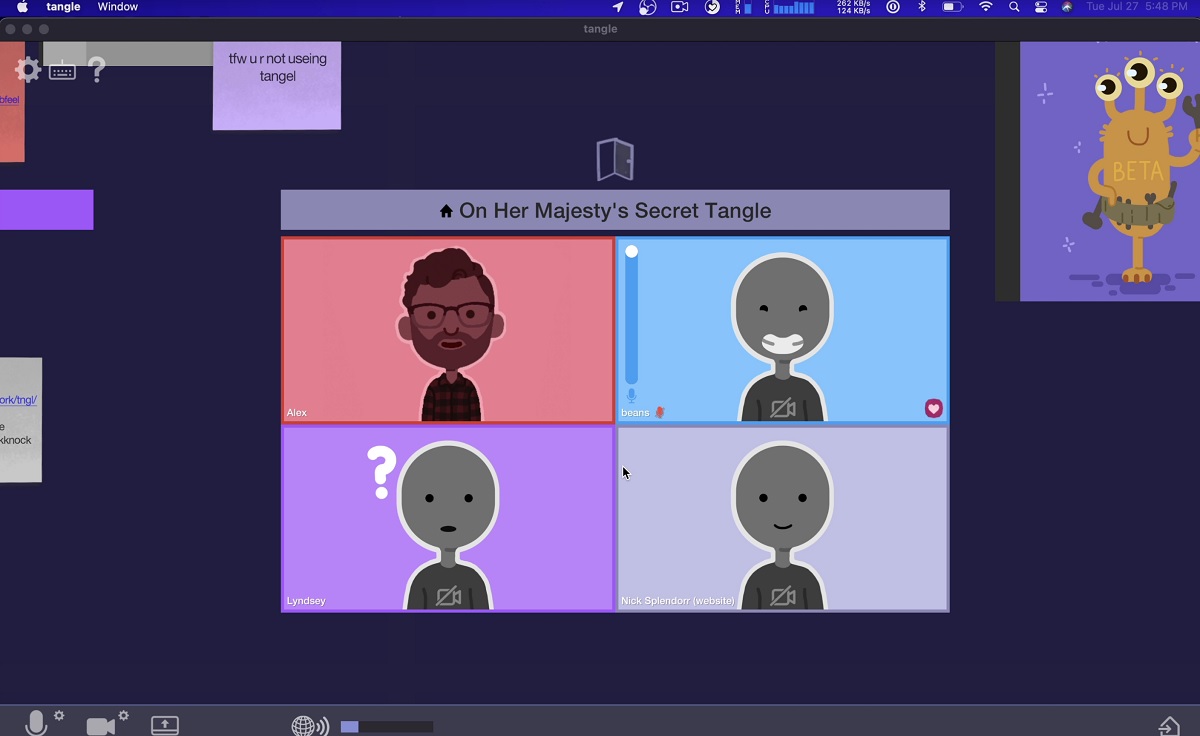The image size is (1200, 736).
Task: Toggle the camera in bottom toolbar
Action: [x=101, y=726]
